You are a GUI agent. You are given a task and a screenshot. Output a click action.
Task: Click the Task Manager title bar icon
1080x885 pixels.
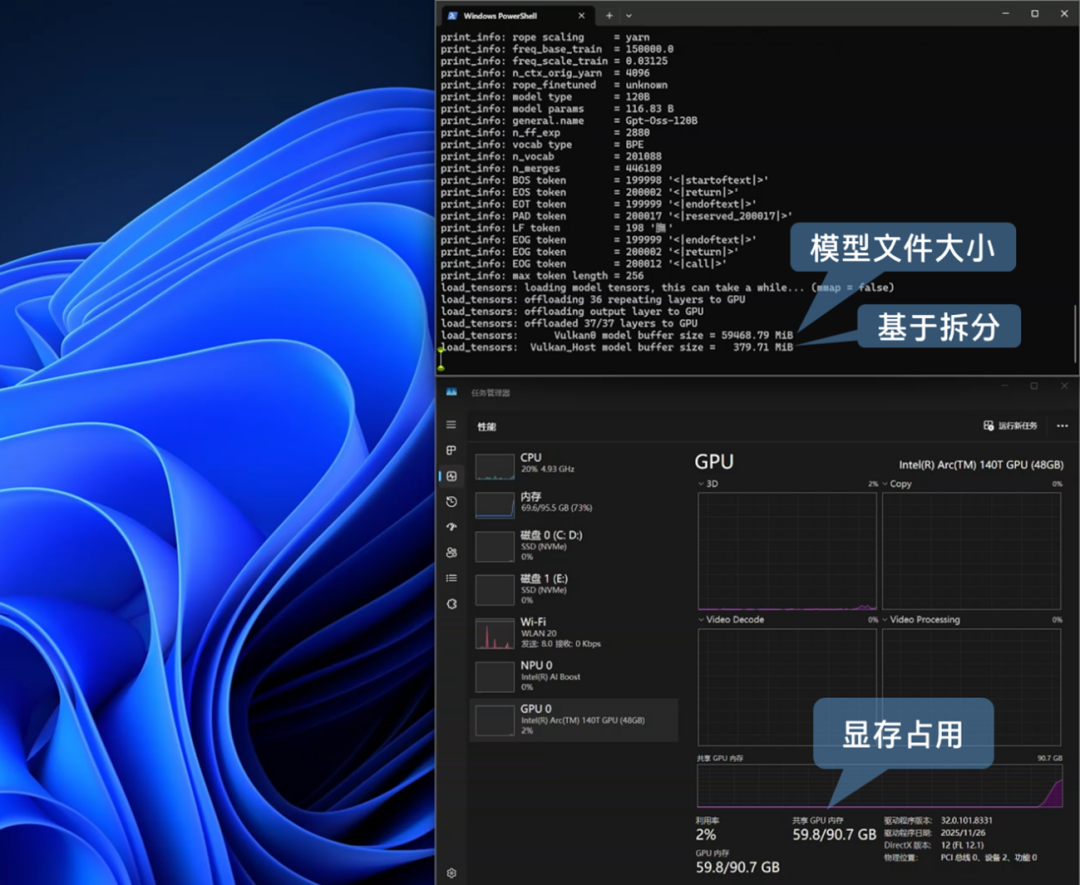pyautogui.click(x=451, y=392)
